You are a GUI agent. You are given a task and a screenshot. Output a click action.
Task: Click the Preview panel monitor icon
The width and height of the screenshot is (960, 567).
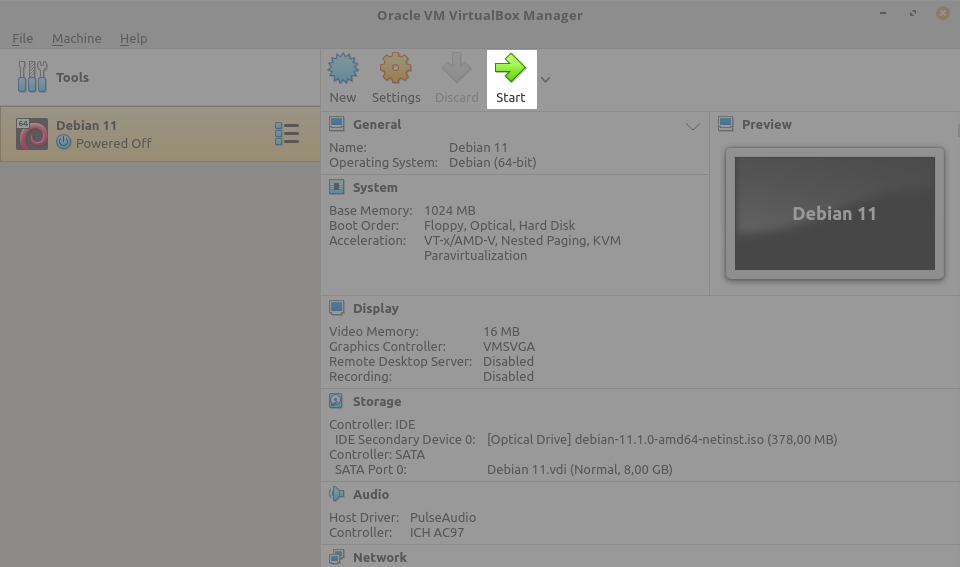726,124
